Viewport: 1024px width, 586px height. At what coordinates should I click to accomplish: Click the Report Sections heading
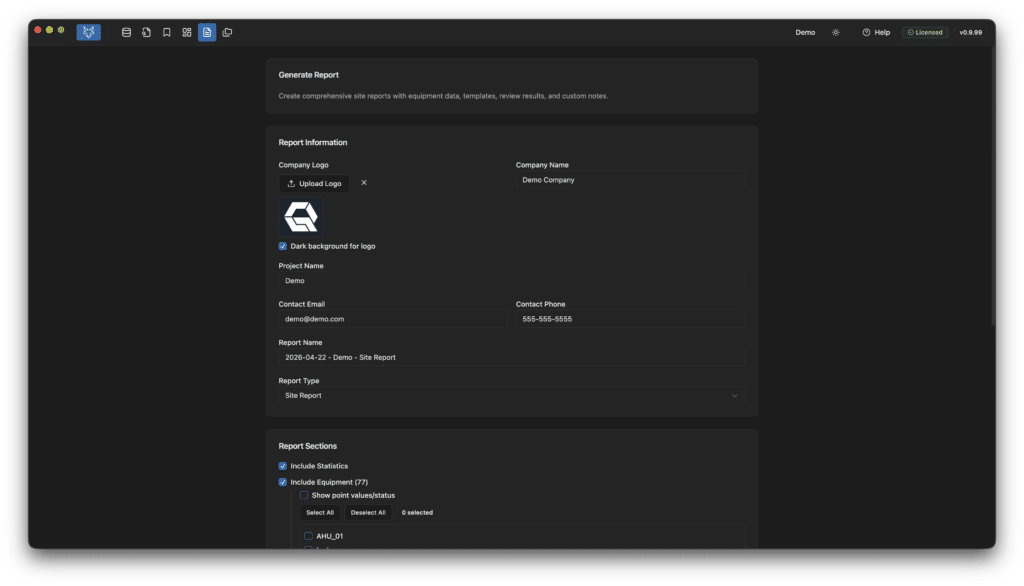[x=308, y=446]
